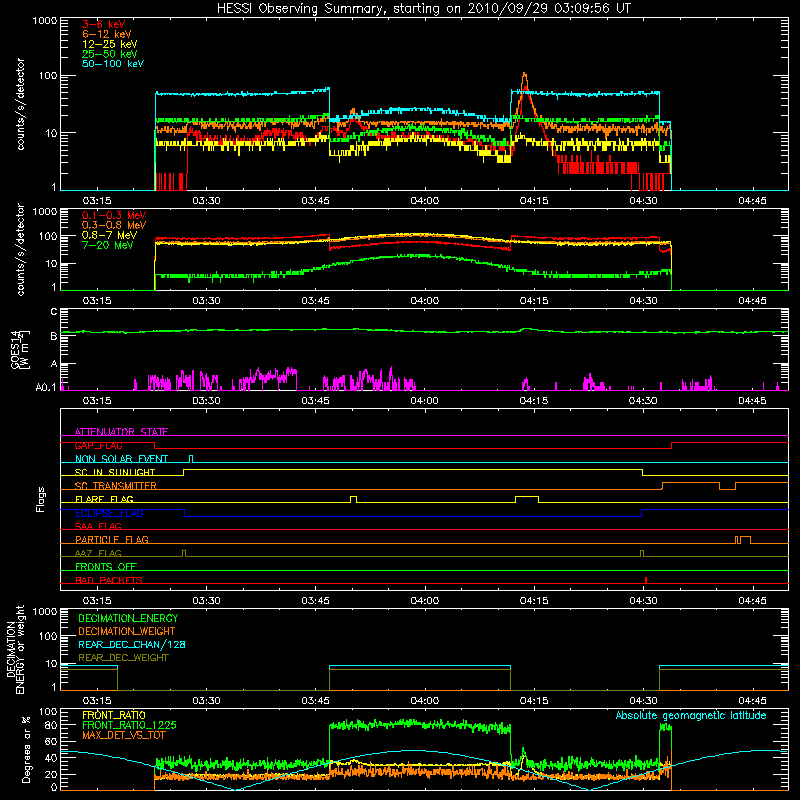
Task: Select the ATTENUATOR_STATE flag label
Action: click(121, 432)
